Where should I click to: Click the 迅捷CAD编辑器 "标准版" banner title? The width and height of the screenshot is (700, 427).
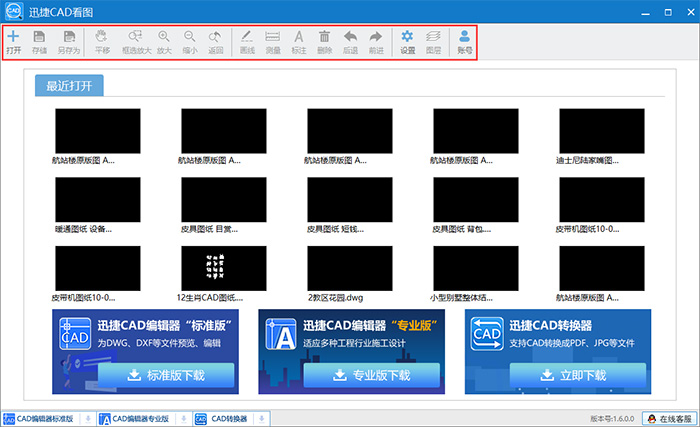tap(165, 326)
